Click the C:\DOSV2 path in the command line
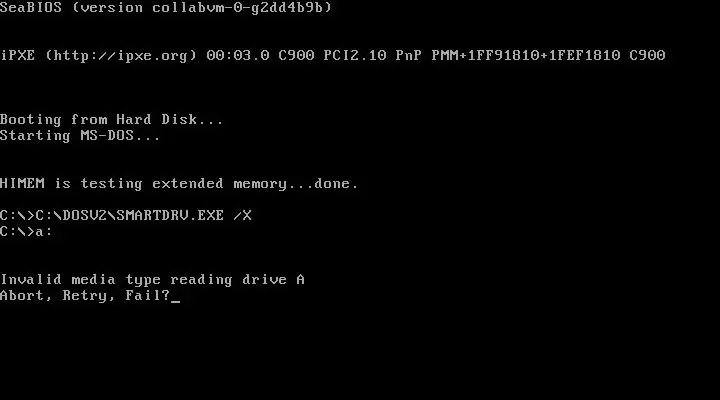The width and height of the screenshot is (720, 400). (71, 215)
